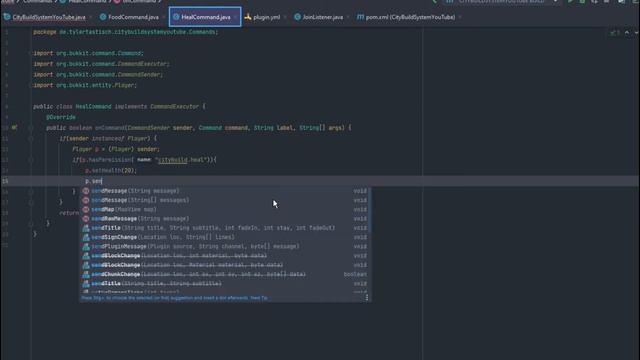Choose sendMessage(String message) from completion list
640x360 pixels.
[225, 191]
